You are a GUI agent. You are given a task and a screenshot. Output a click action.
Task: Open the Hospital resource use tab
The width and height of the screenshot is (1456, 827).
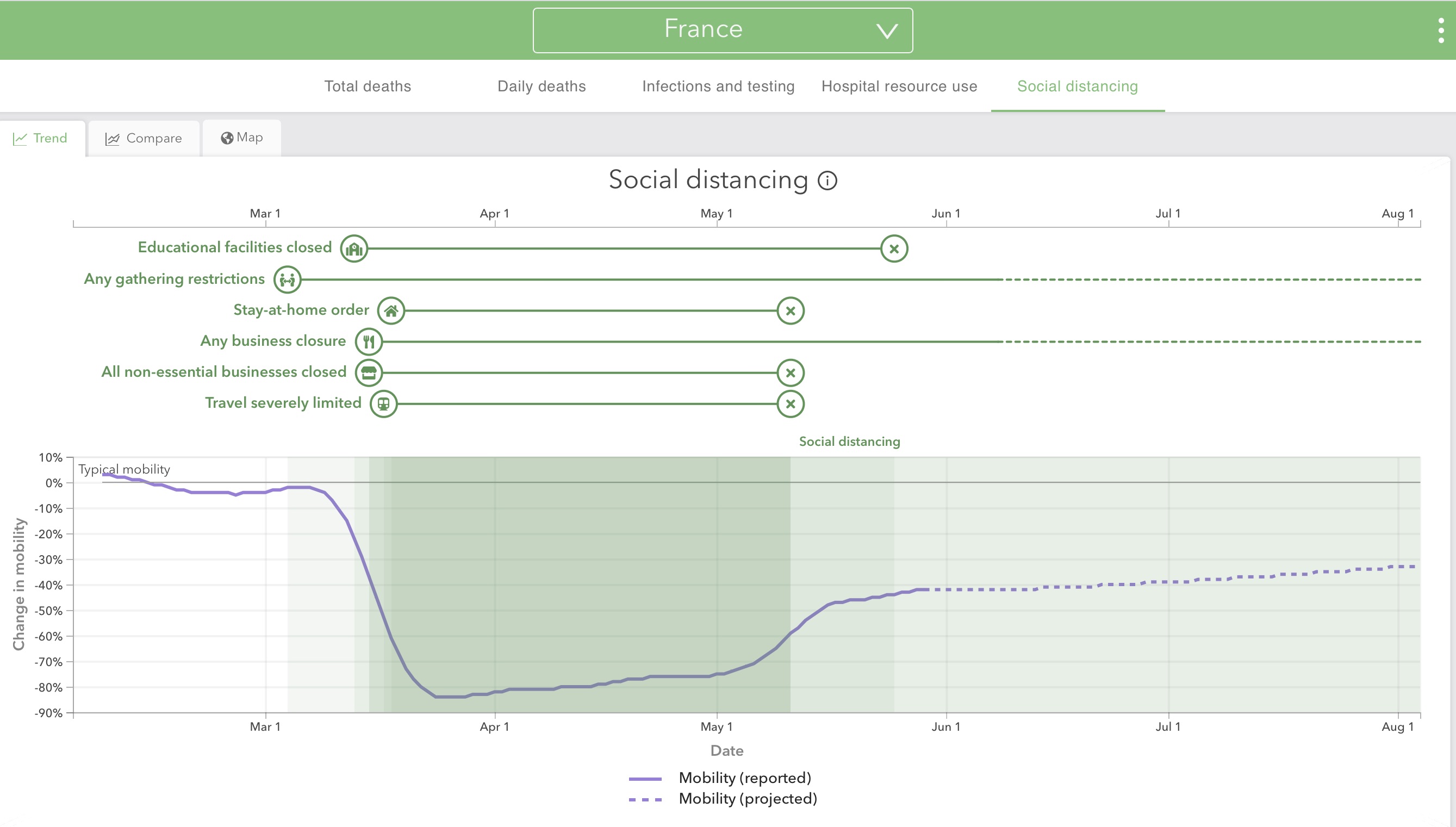pos(899,86)
